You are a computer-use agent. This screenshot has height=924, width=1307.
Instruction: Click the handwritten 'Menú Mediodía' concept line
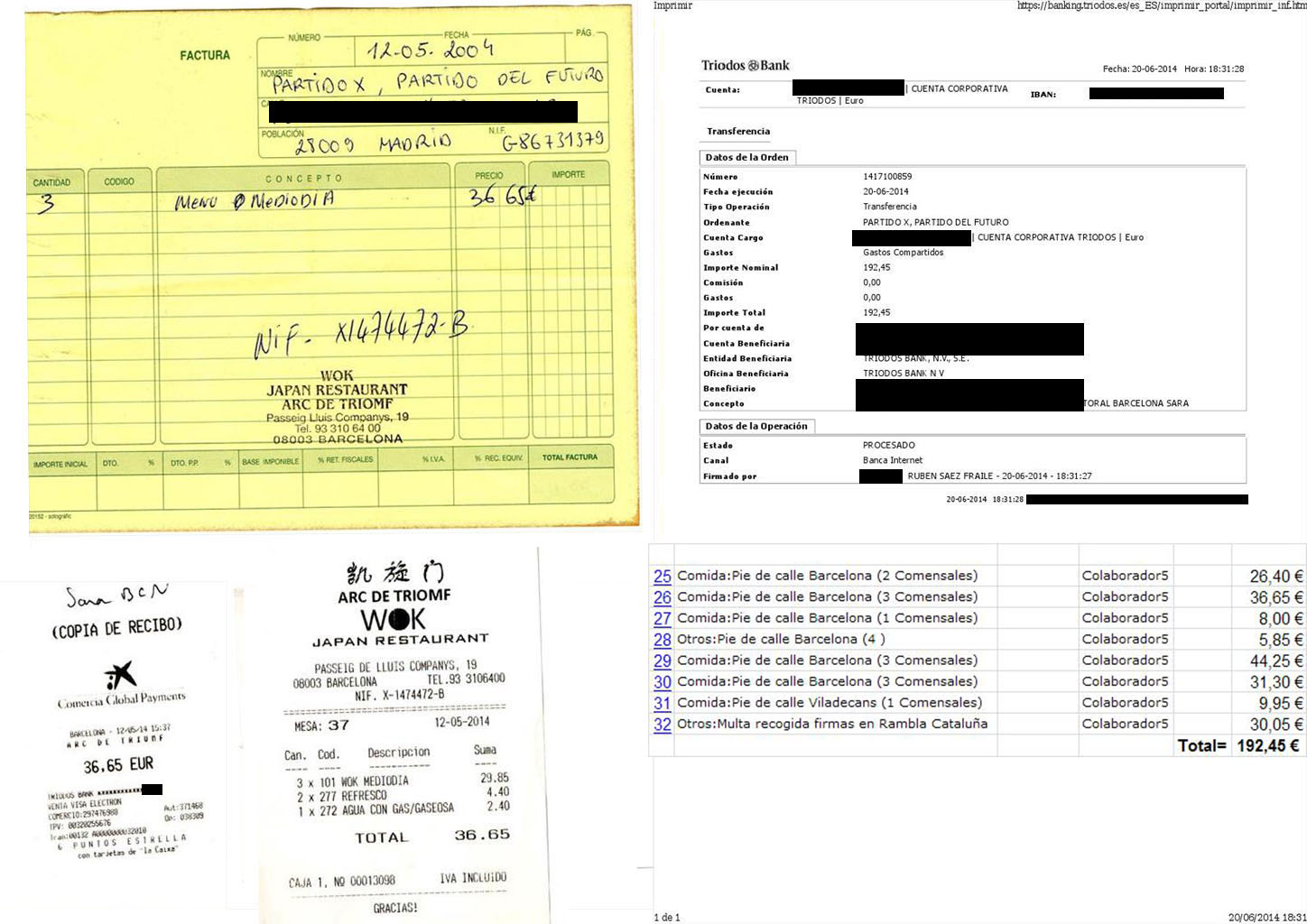[255, 200]
